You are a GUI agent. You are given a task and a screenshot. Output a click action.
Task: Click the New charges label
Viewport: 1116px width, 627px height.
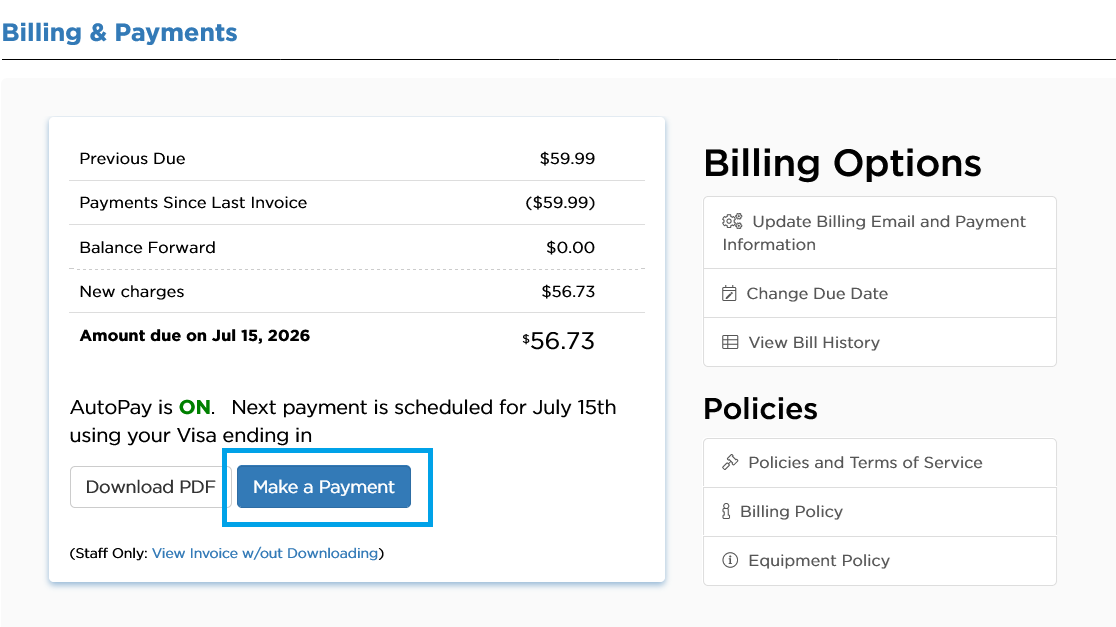pyautogui.click(x=132, y=292)
